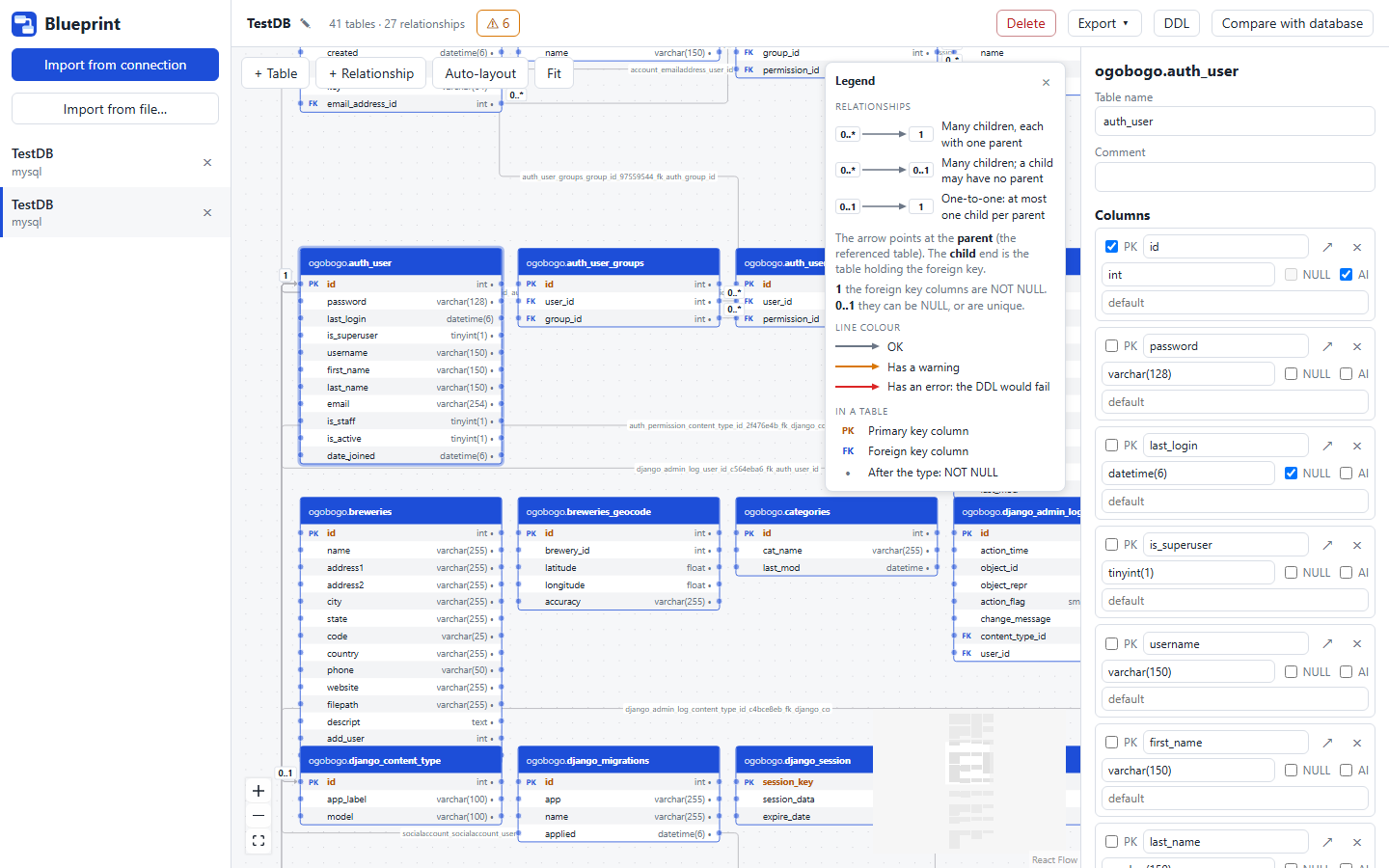
Task: Enable AI on the username column
Action: pos(1346,672)
